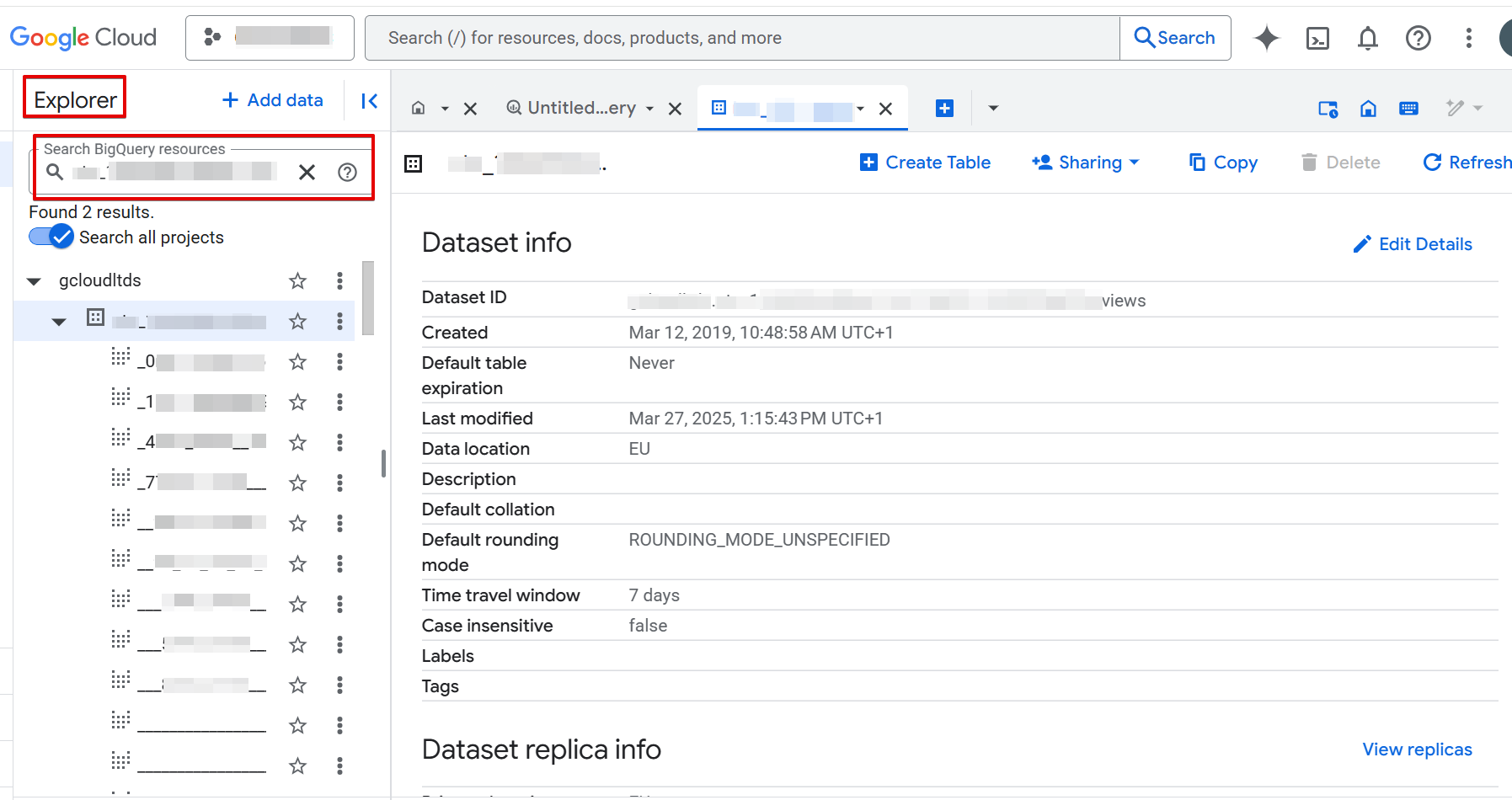Open actions menu for the selected dataset

coord(339,322)
